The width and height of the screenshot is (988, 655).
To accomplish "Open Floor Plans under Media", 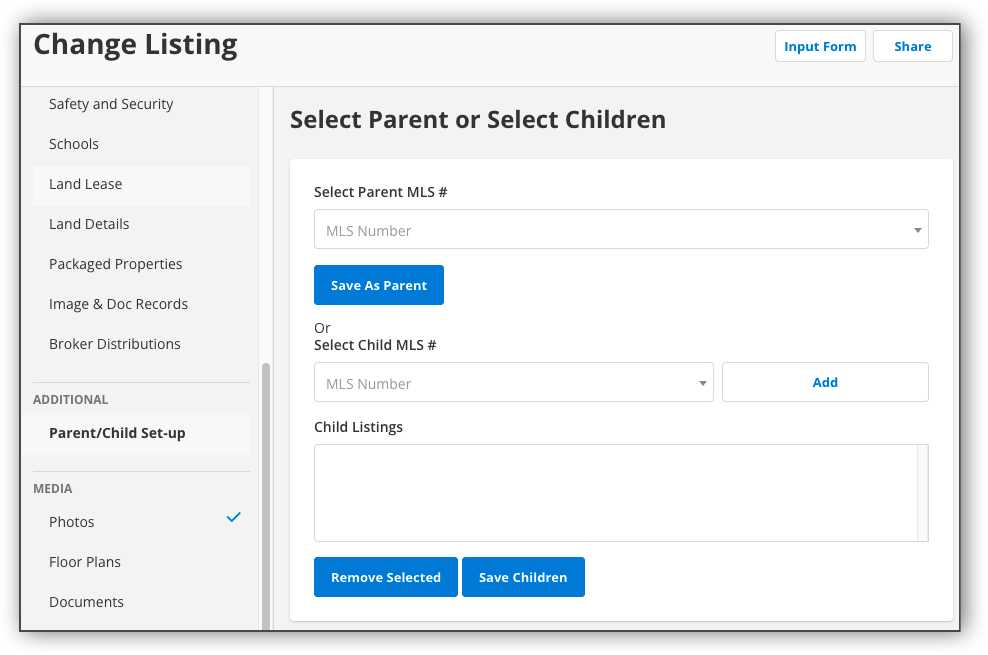I will pos(85,562).
